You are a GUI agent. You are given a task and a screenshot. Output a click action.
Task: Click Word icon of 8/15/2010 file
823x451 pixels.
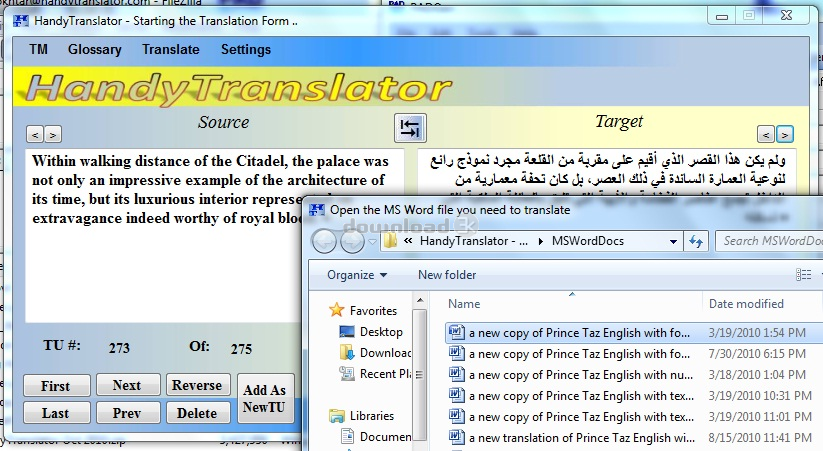457,437
